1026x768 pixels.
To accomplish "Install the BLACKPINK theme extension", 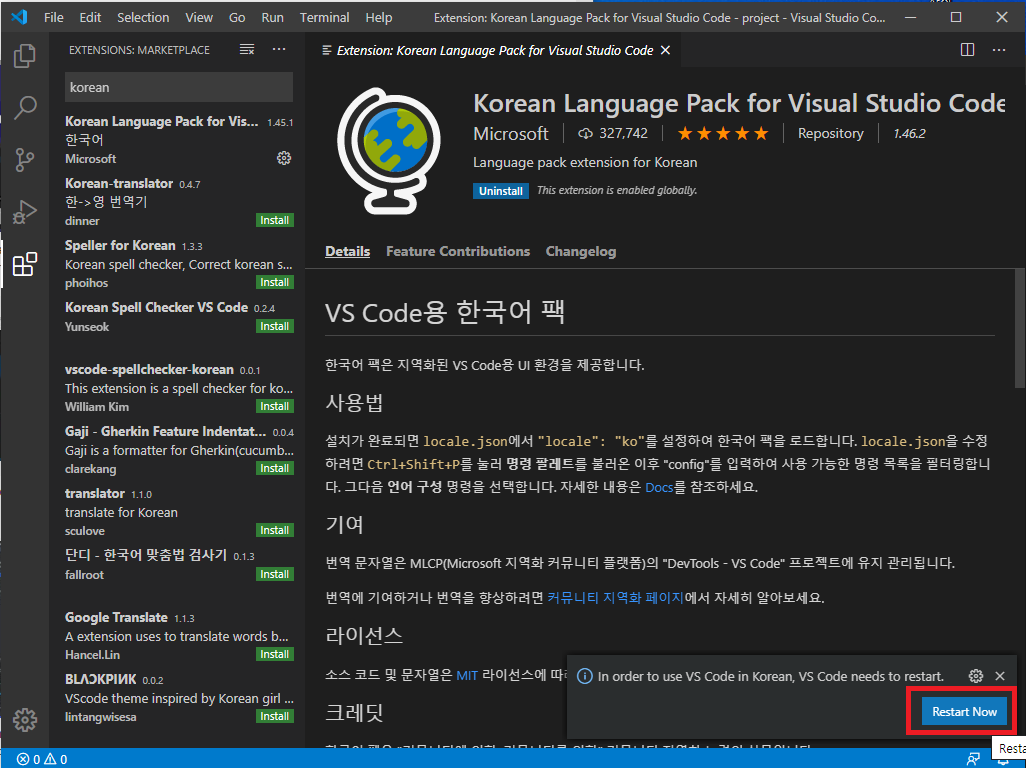I will 274,716.
